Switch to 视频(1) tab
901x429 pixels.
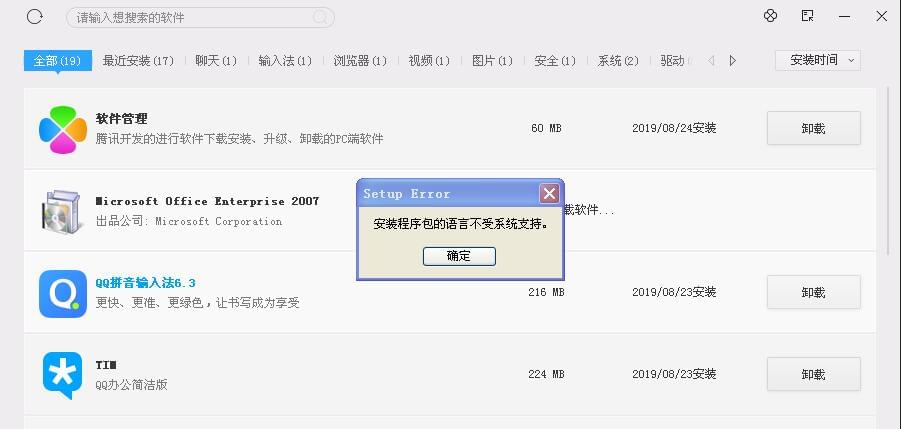pyautogui.click(x=429, y=60)
